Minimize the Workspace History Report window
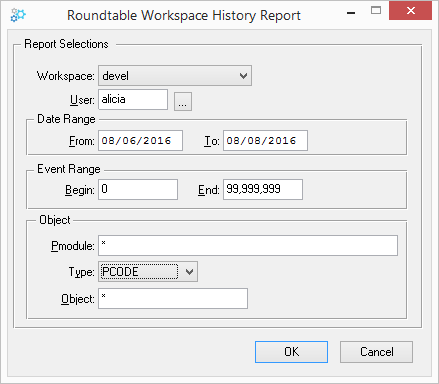 click(x=351, y=12)
